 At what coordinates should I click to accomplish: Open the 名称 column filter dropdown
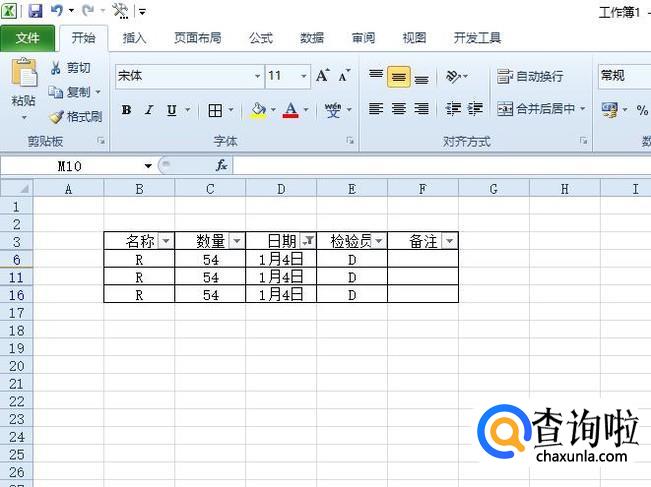166,241
